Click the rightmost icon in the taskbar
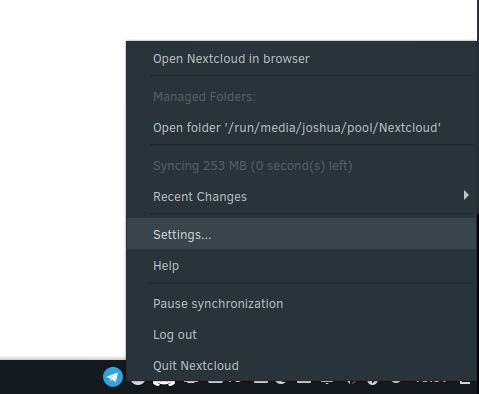This screenshot has height=394, width=479. click(465, 382)
